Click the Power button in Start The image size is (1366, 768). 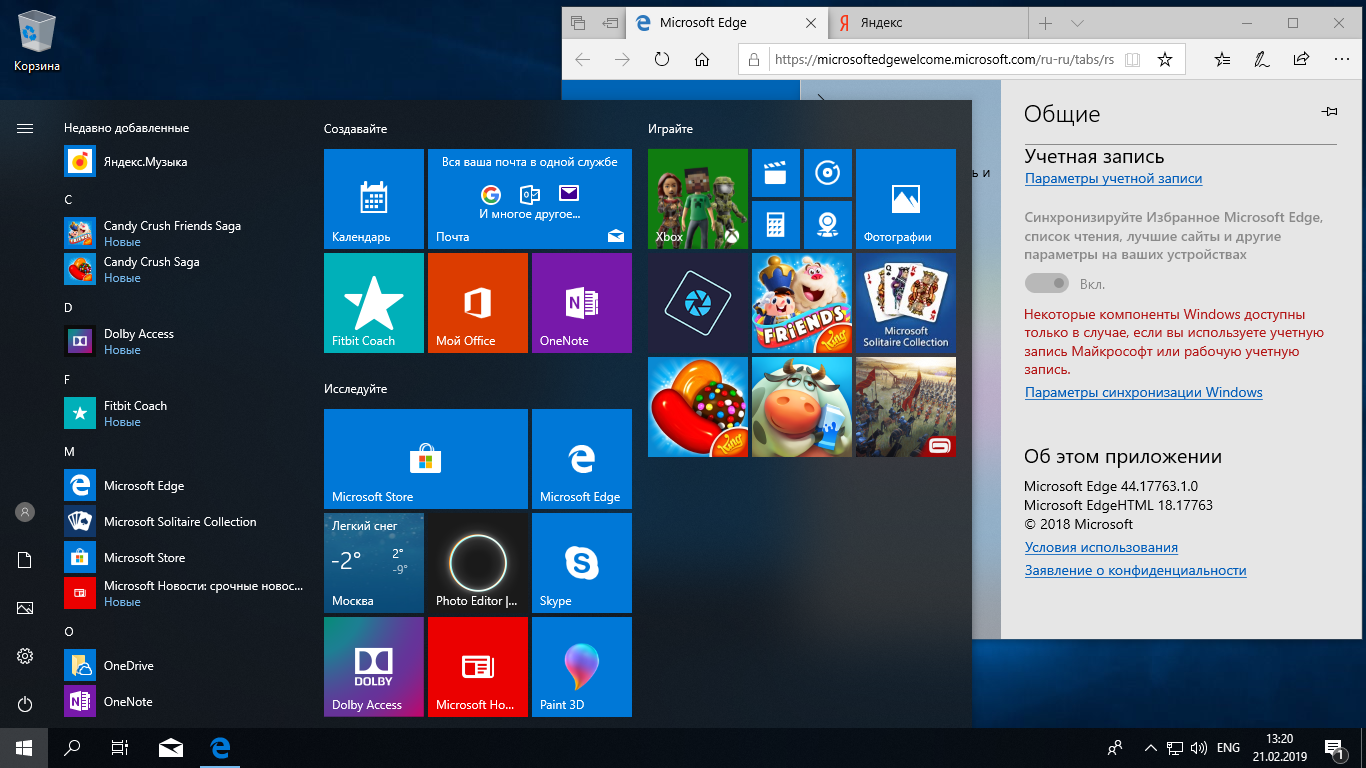25,704
